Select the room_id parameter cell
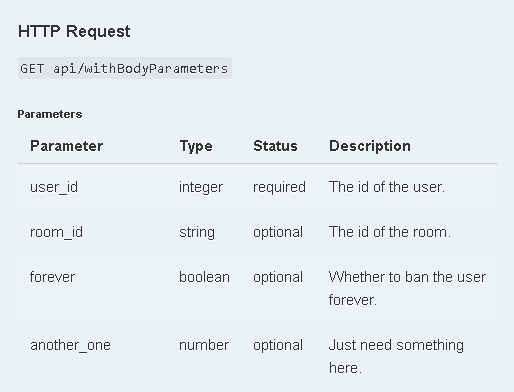 [56, 232]
